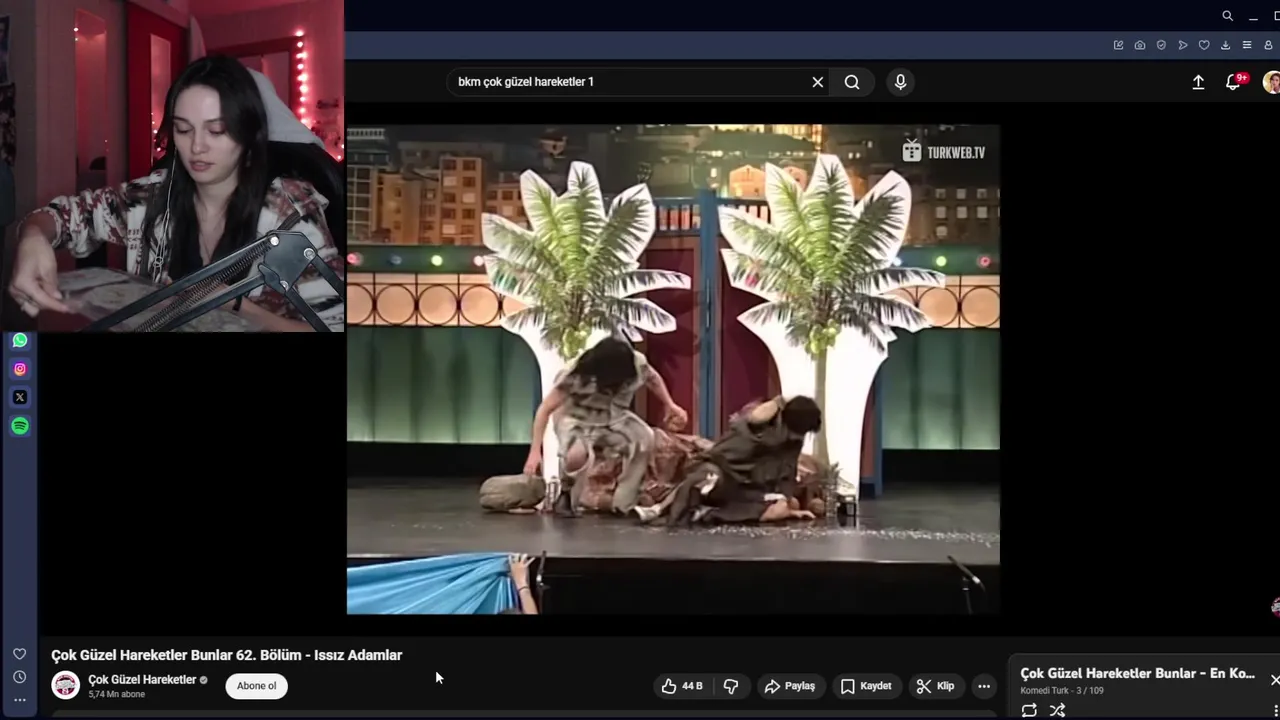This screenshot has height=720, width=1280.
Task: Toggle playlist loop
Action: pyautogui.click(x=1029, y=710)
